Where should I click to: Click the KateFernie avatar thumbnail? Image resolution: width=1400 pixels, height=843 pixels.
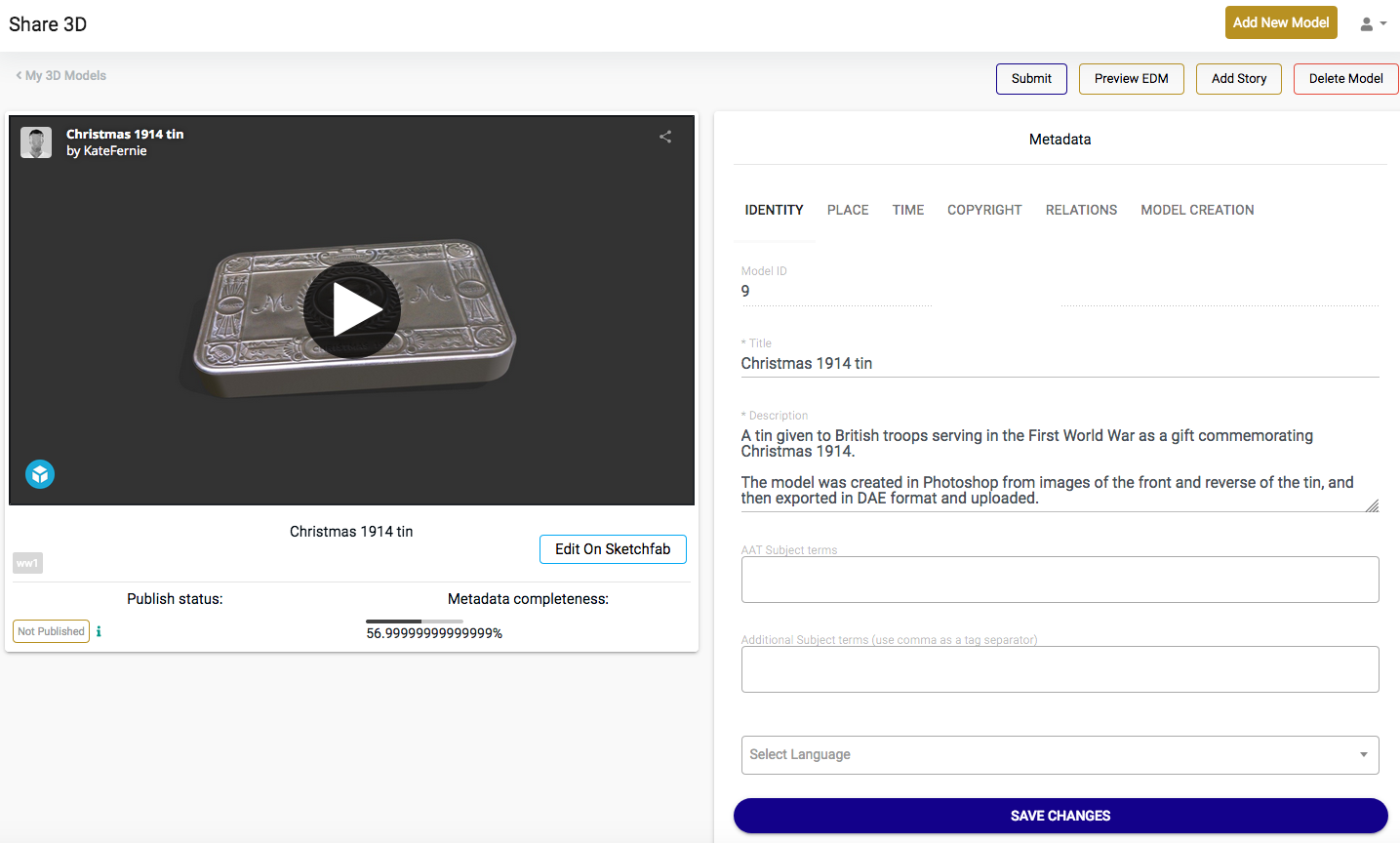coord(36,142)
